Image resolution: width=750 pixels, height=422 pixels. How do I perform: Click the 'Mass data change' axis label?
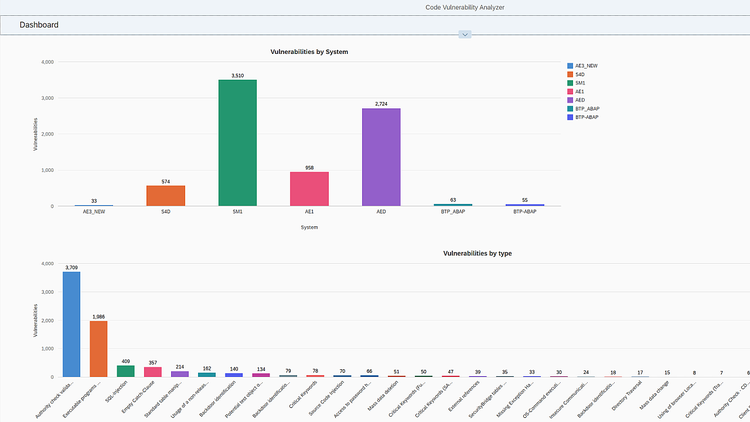(x=655, y=395)
